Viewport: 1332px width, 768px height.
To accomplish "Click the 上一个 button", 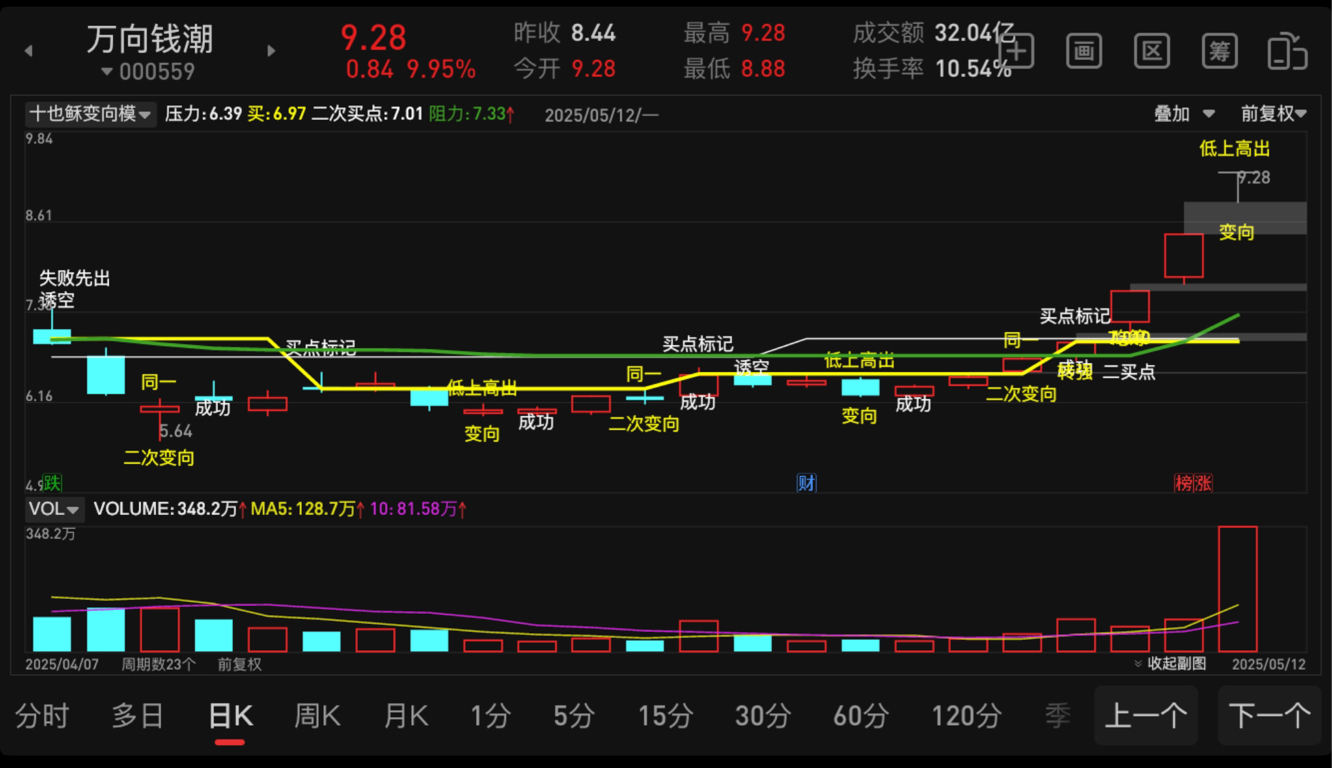I will coord(1146,716).
